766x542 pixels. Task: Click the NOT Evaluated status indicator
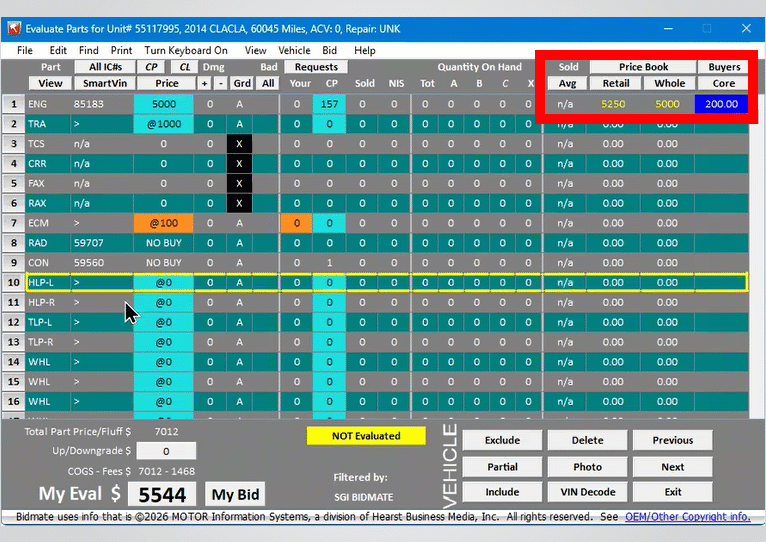tap(366, 436)
